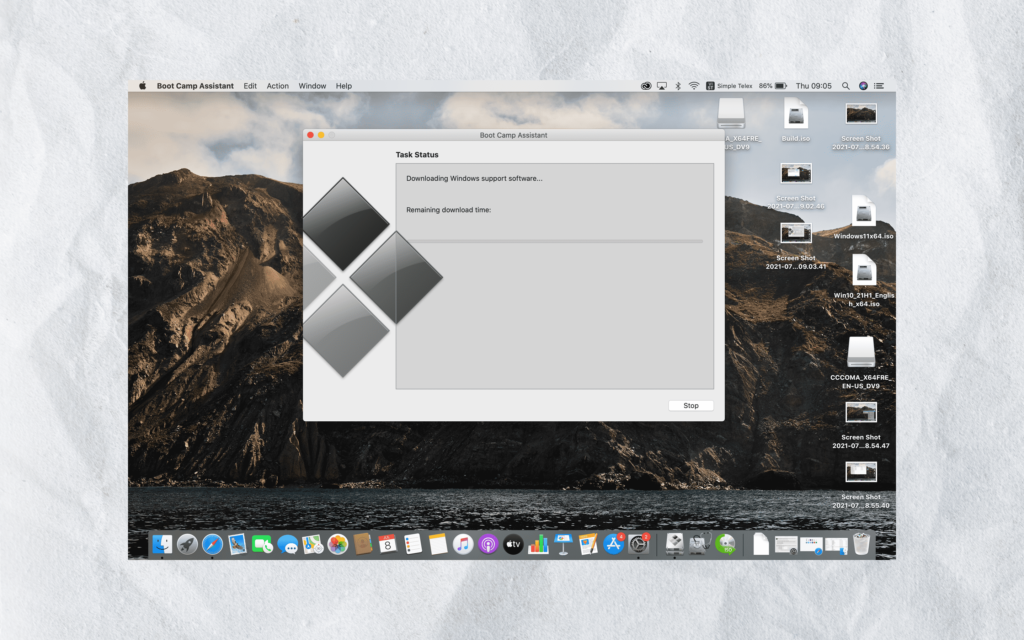This screenshot has width=1024, height=640.
Task: Click 'Remaining download time:' label
Action: (x=449, y=210)
